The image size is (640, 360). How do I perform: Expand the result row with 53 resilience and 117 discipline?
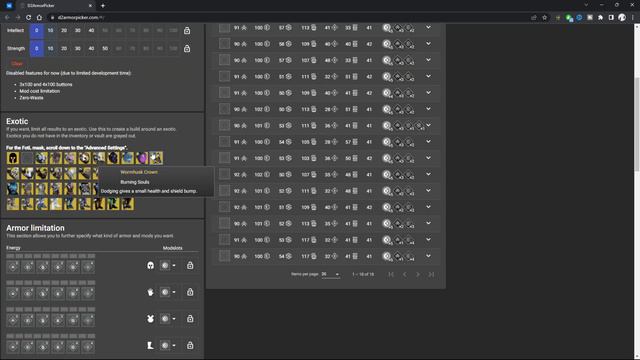[428, 240]
